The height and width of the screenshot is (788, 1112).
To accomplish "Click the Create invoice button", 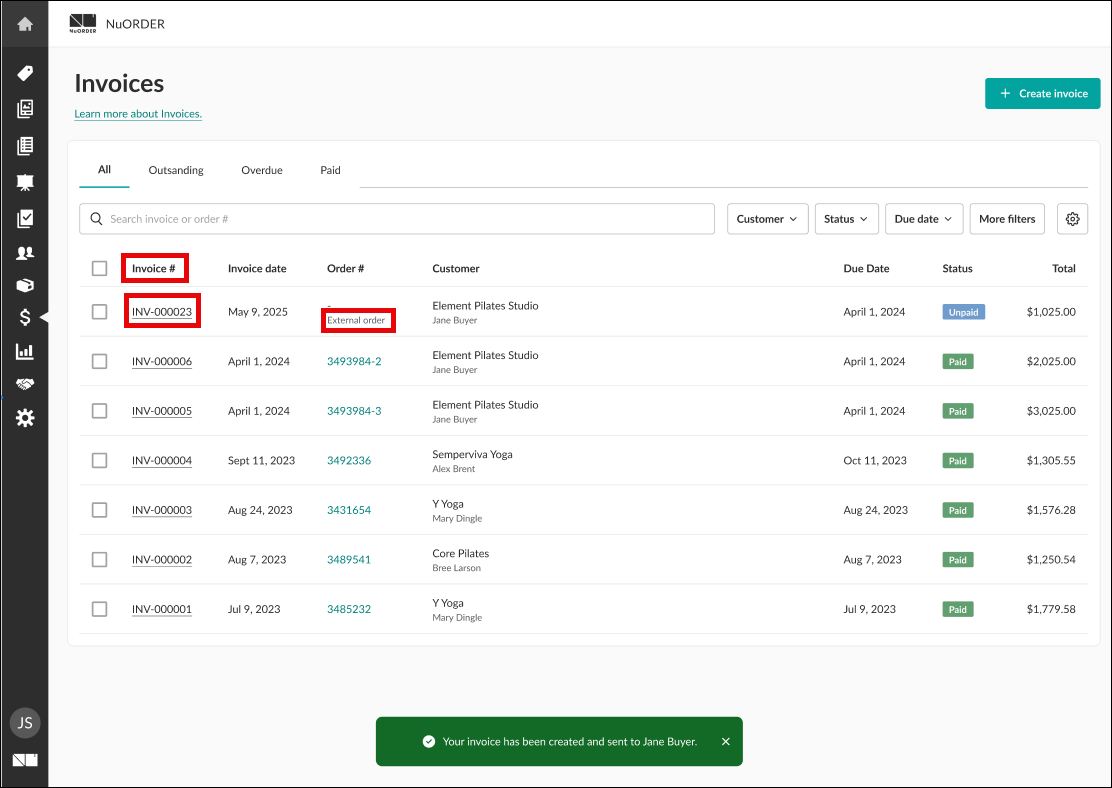I will pyautogui.click(x=1042, y=93).
